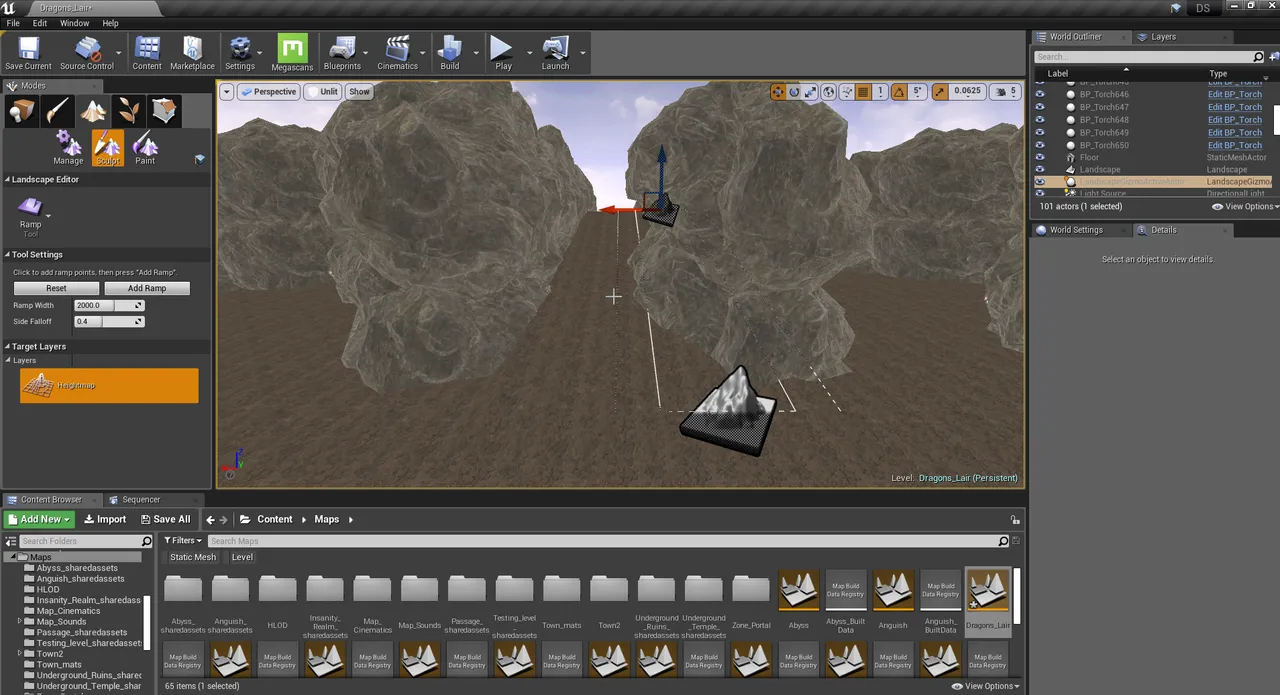1280x695 pixels.
Task: Expand the Town2 folder in tree
Action: (20, 654)
